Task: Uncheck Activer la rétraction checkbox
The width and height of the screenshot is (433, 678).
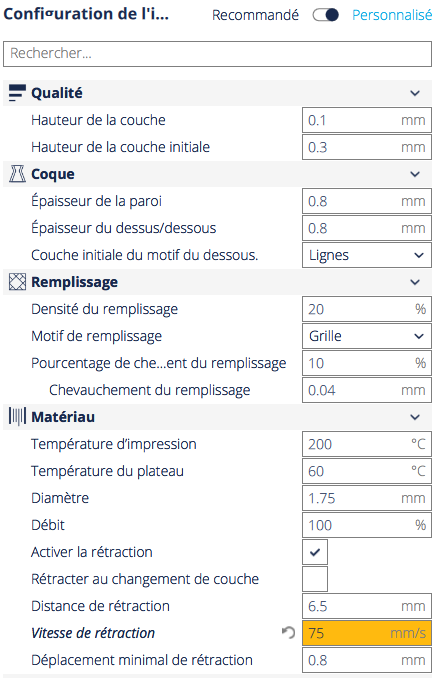Action: tap(315, 552)
